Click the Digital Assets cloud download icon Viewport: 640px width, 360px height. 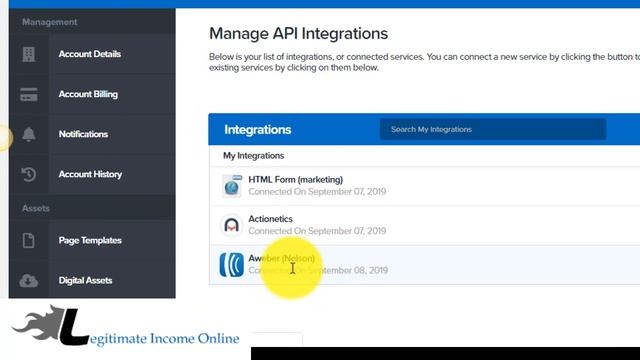(x=29, y=280)
